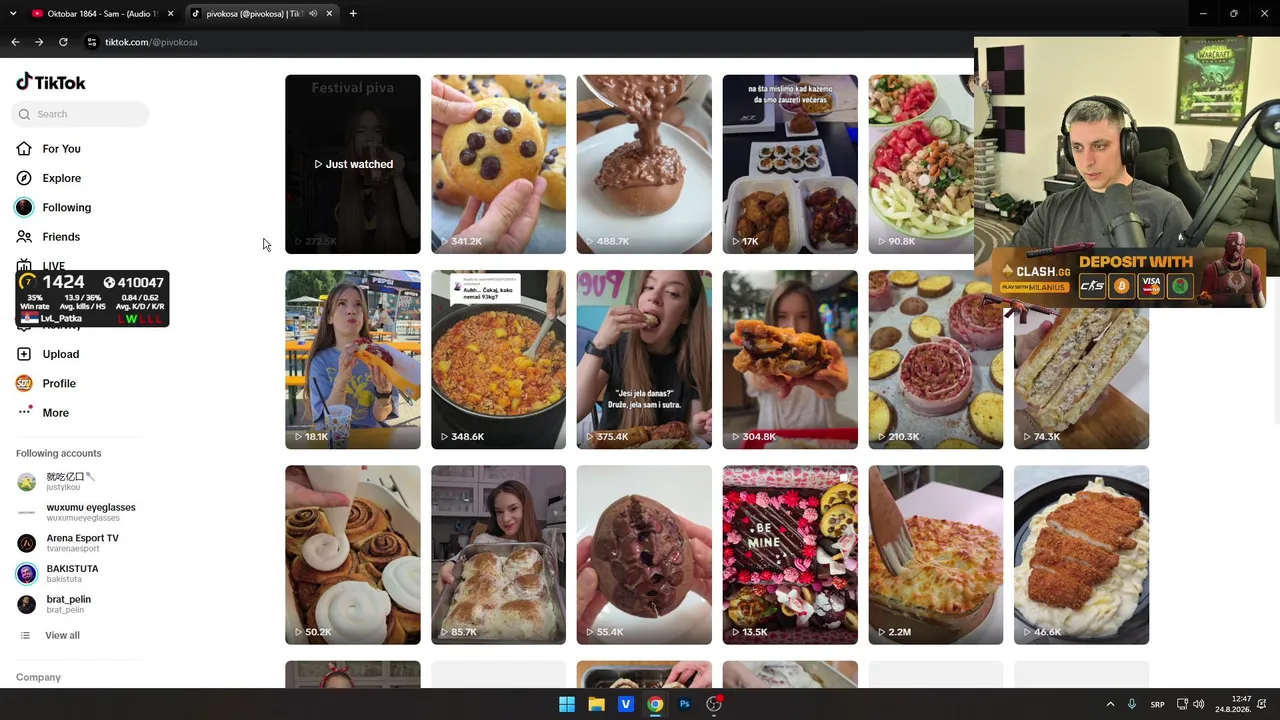Open the chocolate cookie video with 55.4K views
Image resolution: width=1280 pixels, height=720 pixels.
tap(644, 555)
